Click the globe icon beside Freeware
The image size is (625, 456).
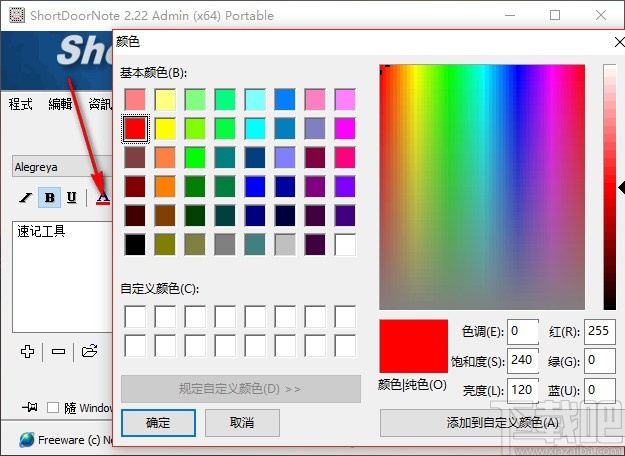[27, 440]
